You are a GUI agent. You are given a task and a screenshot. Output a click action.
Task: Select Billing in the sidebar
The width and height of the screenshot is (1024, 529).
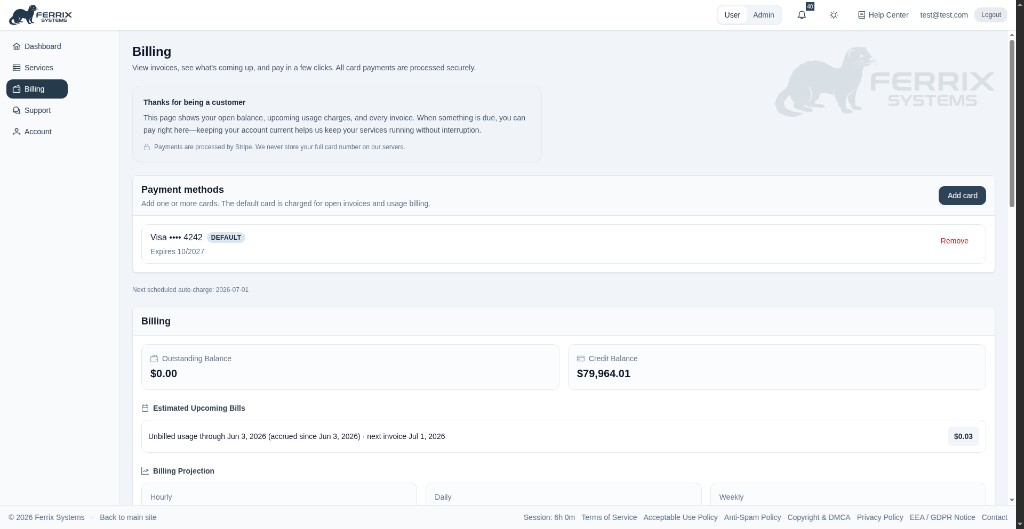coord(37,89)
